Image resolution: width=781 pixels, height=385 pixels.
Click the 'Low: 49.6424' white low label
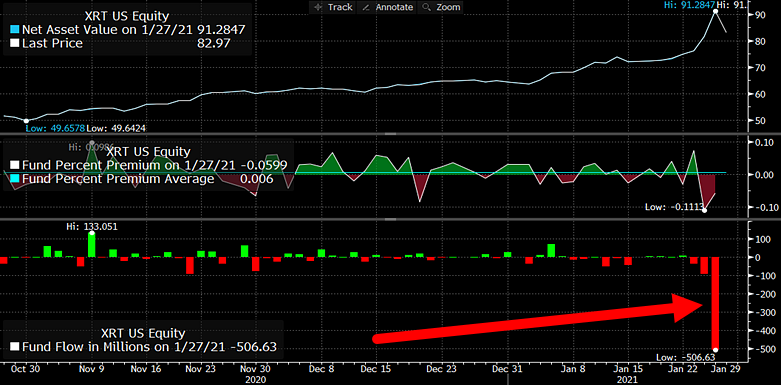point(116,128)
